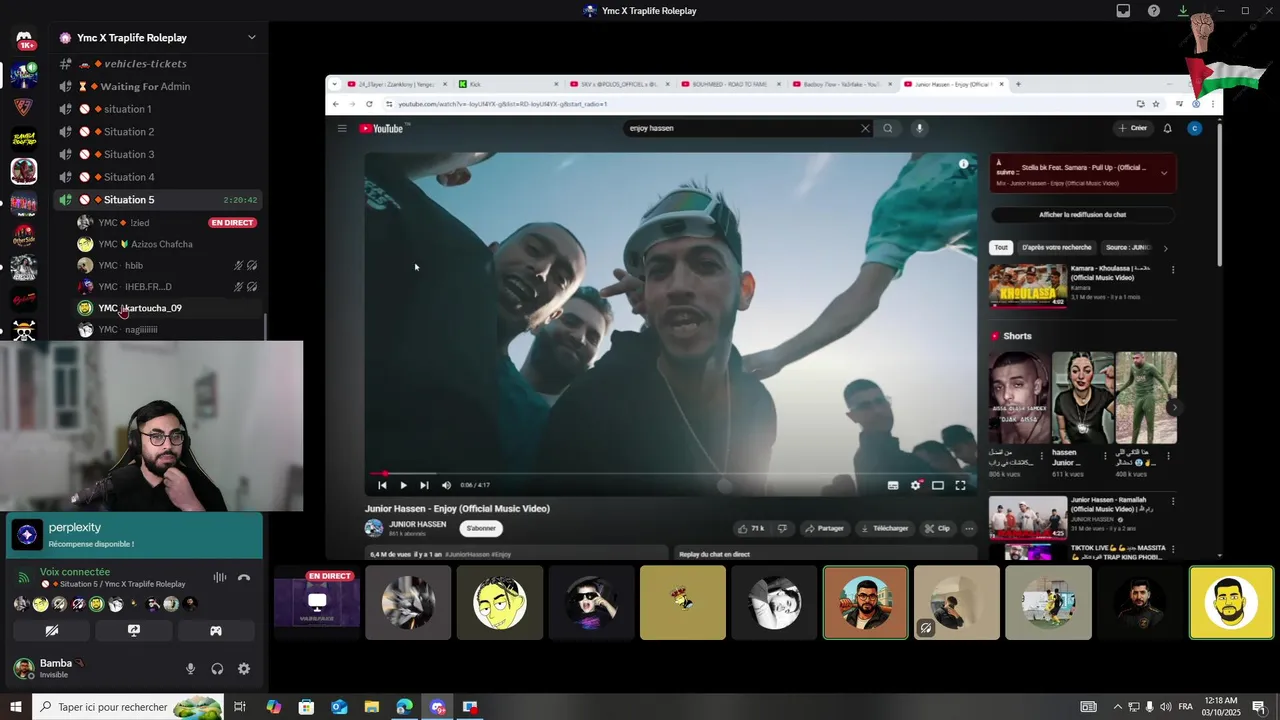Open Discord user settings gear

(244, 669)
